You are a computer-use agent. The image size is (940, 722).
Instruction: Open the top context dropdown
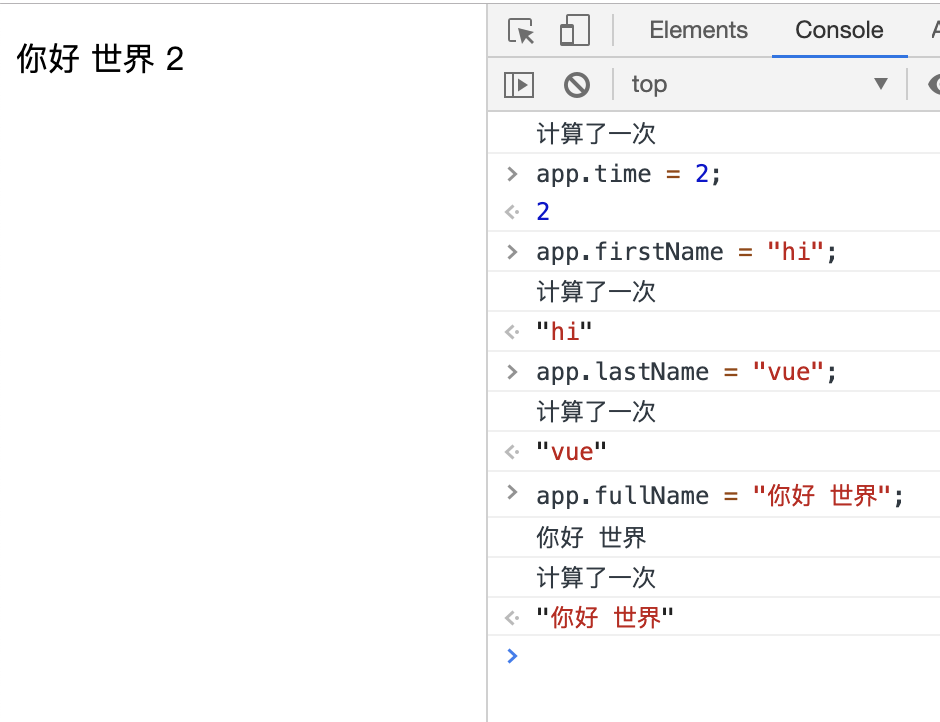click(x=761, y=85)
